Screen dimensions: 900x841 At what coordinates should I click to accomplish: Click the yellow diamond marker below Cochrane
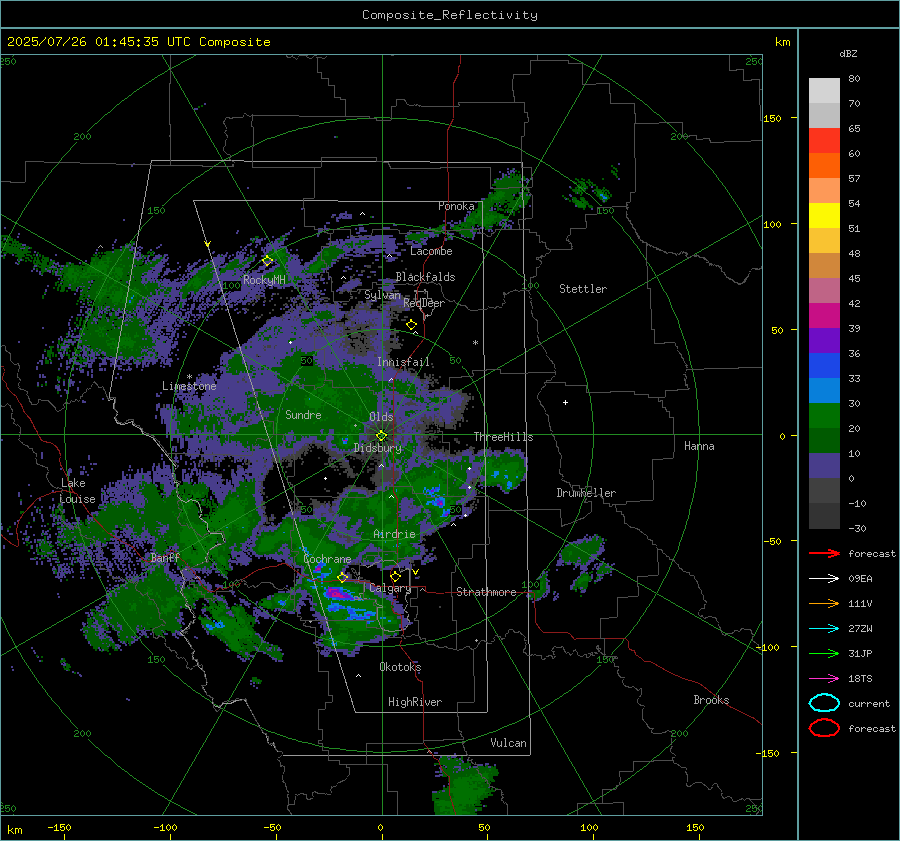[343, 577]
